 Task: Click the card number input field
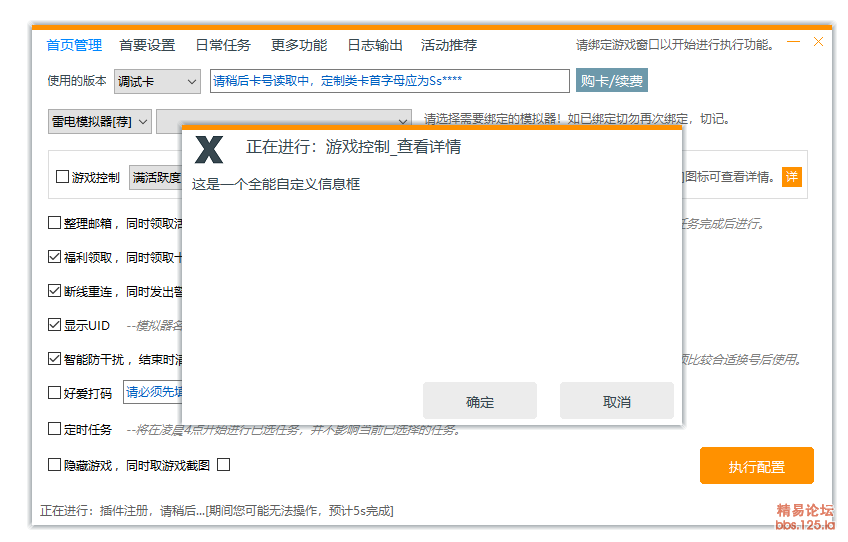pyautogui.click(x=389, y=81)
